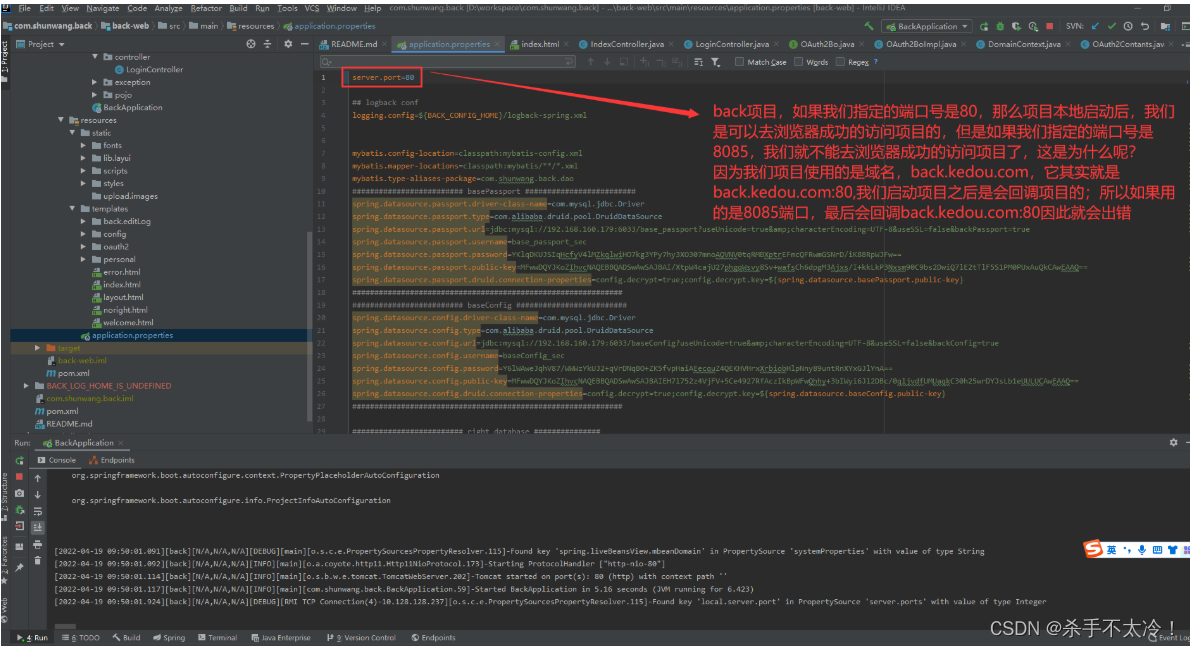Toggle soft-wrap icon in the console
This screenshot has height=648, width=1190.
tap(37, 511)
